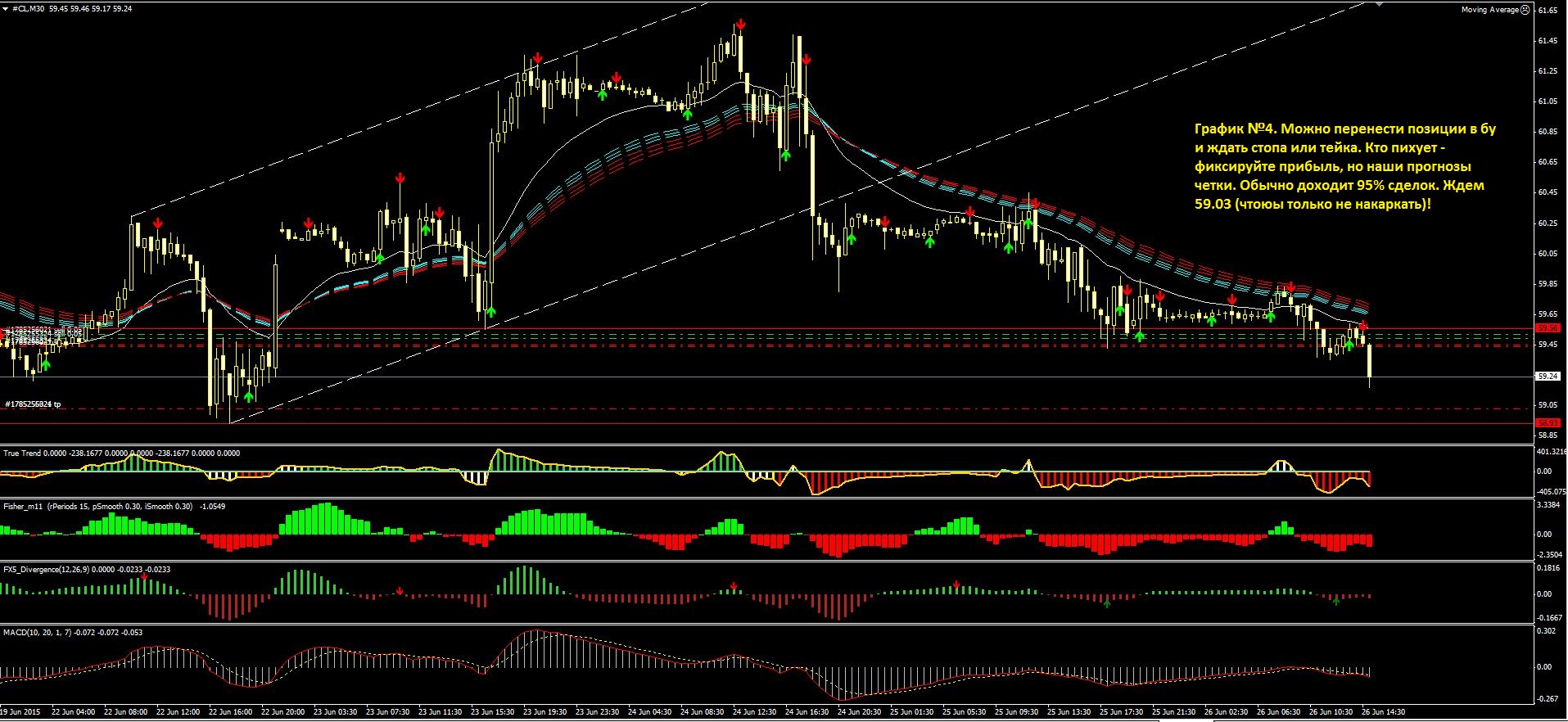
Task: Select the yellow График №4 annotation text
Action: pos(1345,166)
